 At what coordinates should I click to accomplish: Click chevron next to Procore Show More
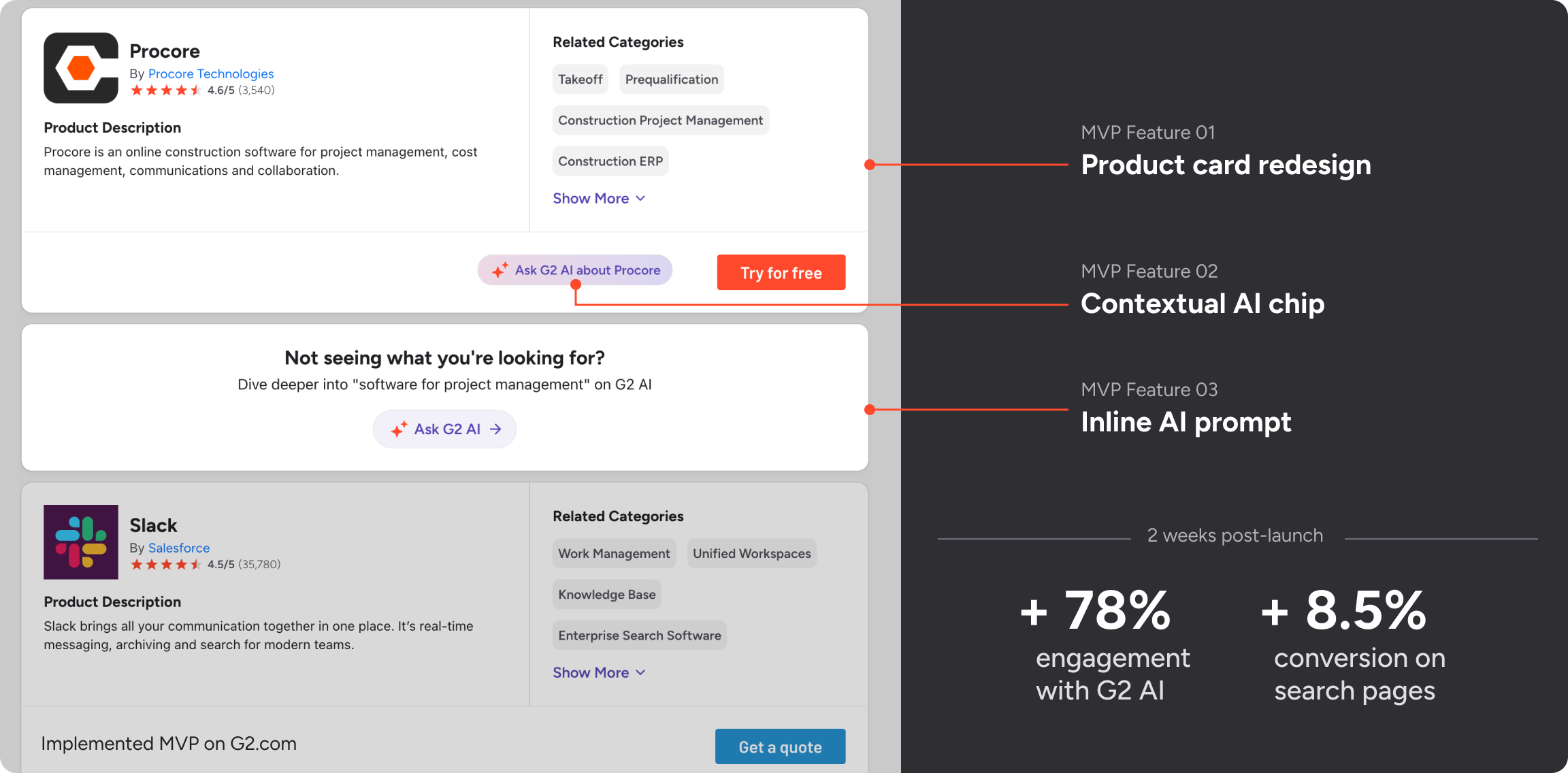(640, 199)
